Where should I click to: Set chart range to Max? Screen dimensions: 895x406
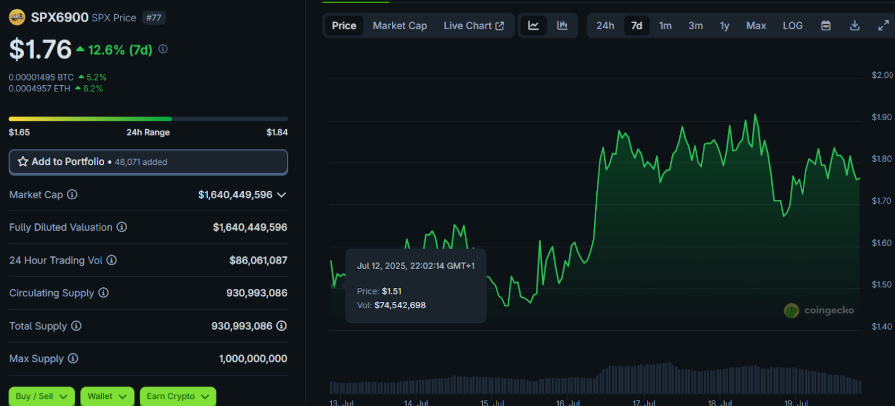point(756,26)
